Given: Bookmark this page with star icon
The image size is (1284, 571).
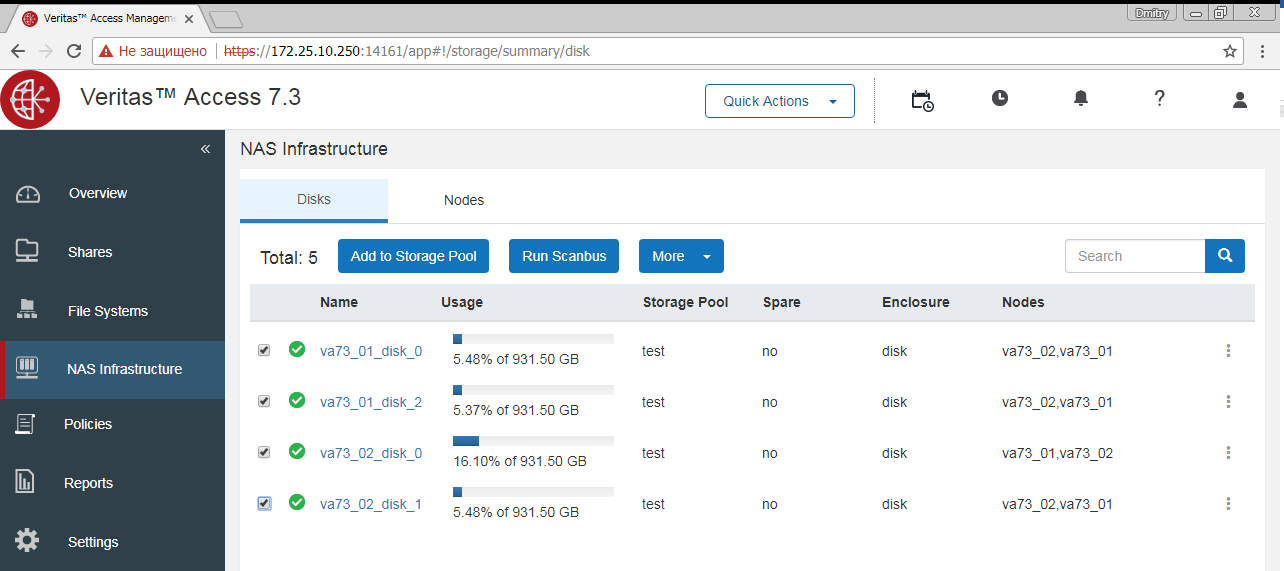Looking at the screenshot, I should (1230, 51).
